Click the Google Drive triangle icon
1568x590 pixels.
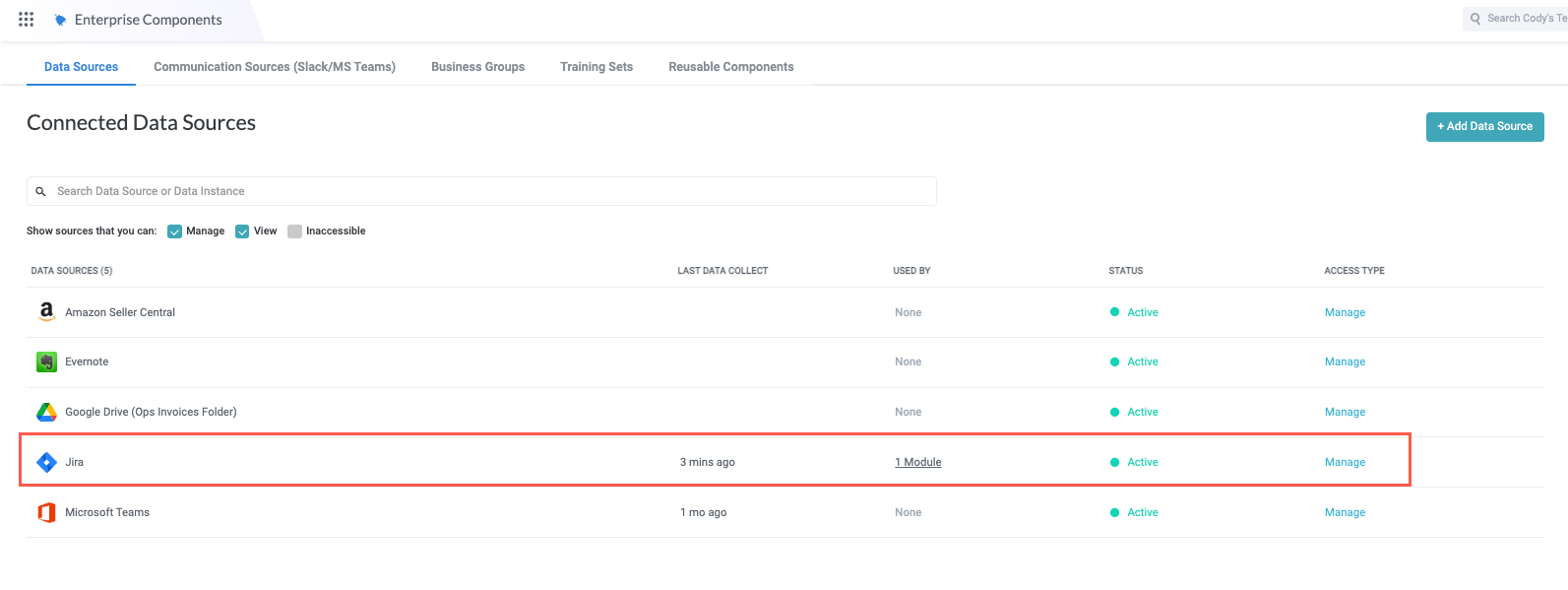(x=46, y=412)
